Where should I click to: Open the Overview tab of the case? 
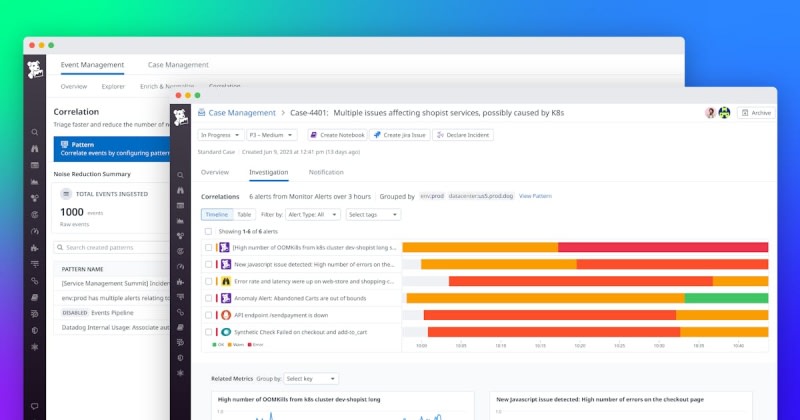pos(215,172)
